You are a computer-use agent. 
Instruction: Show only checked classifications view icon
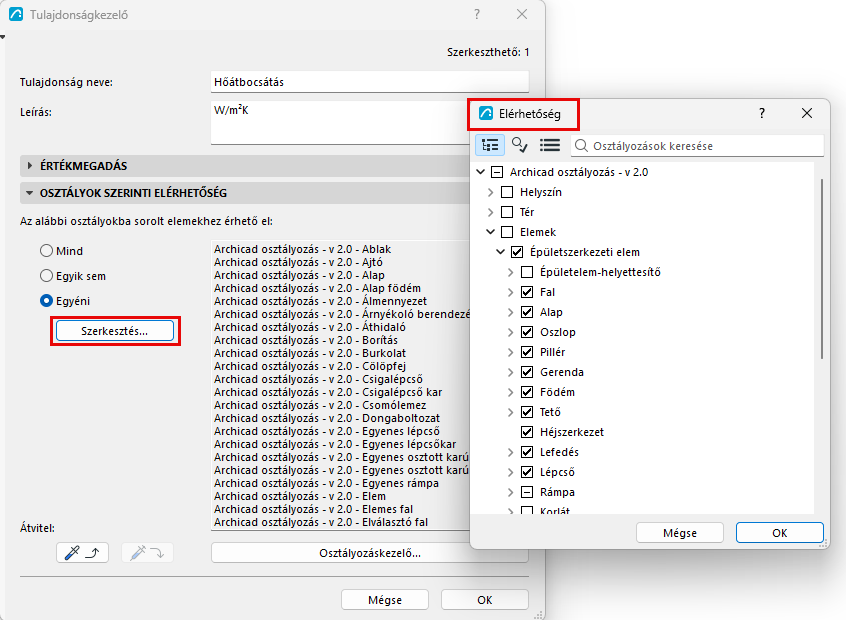[520, 145]
